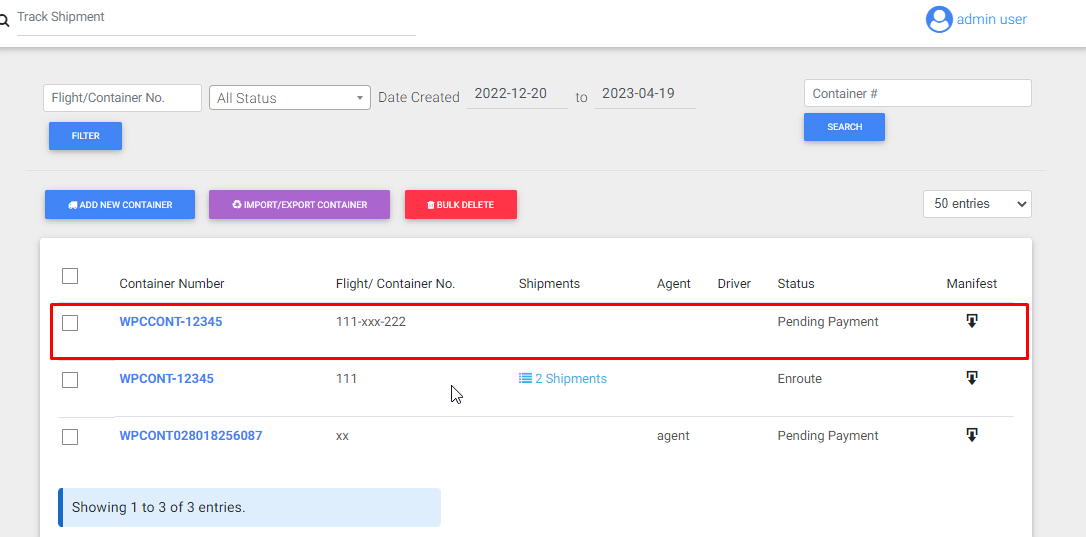The image size is (1086, 537).
Task: Click the Showing 1 to 3 entries notice
Action: [249, 507]
